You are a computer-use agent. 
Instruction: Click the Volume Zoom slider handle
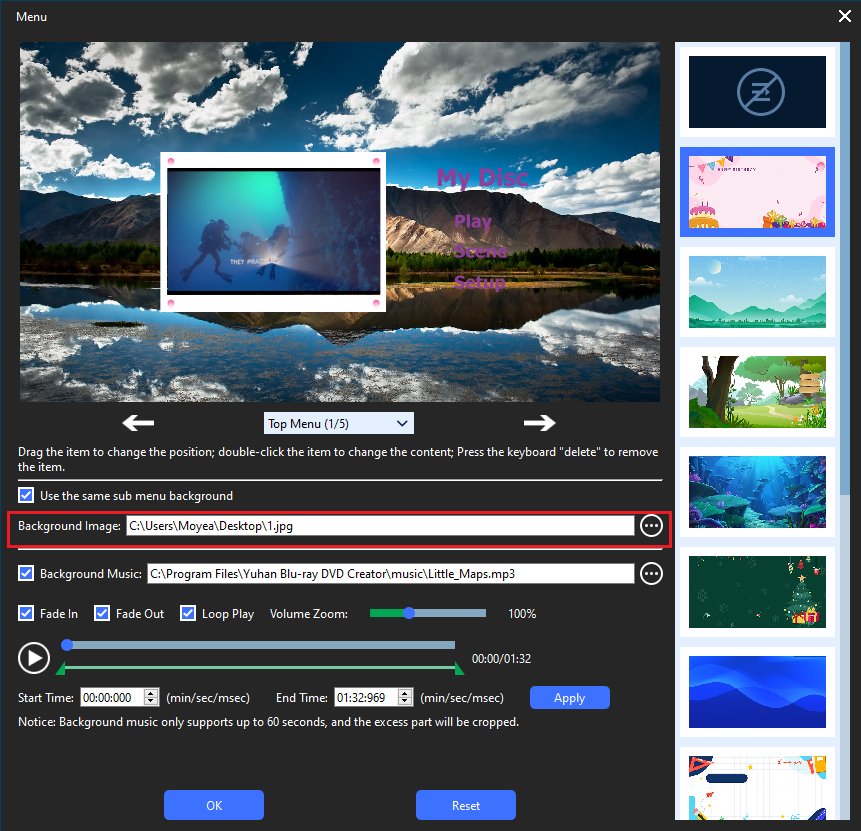[x=409, y=613]
